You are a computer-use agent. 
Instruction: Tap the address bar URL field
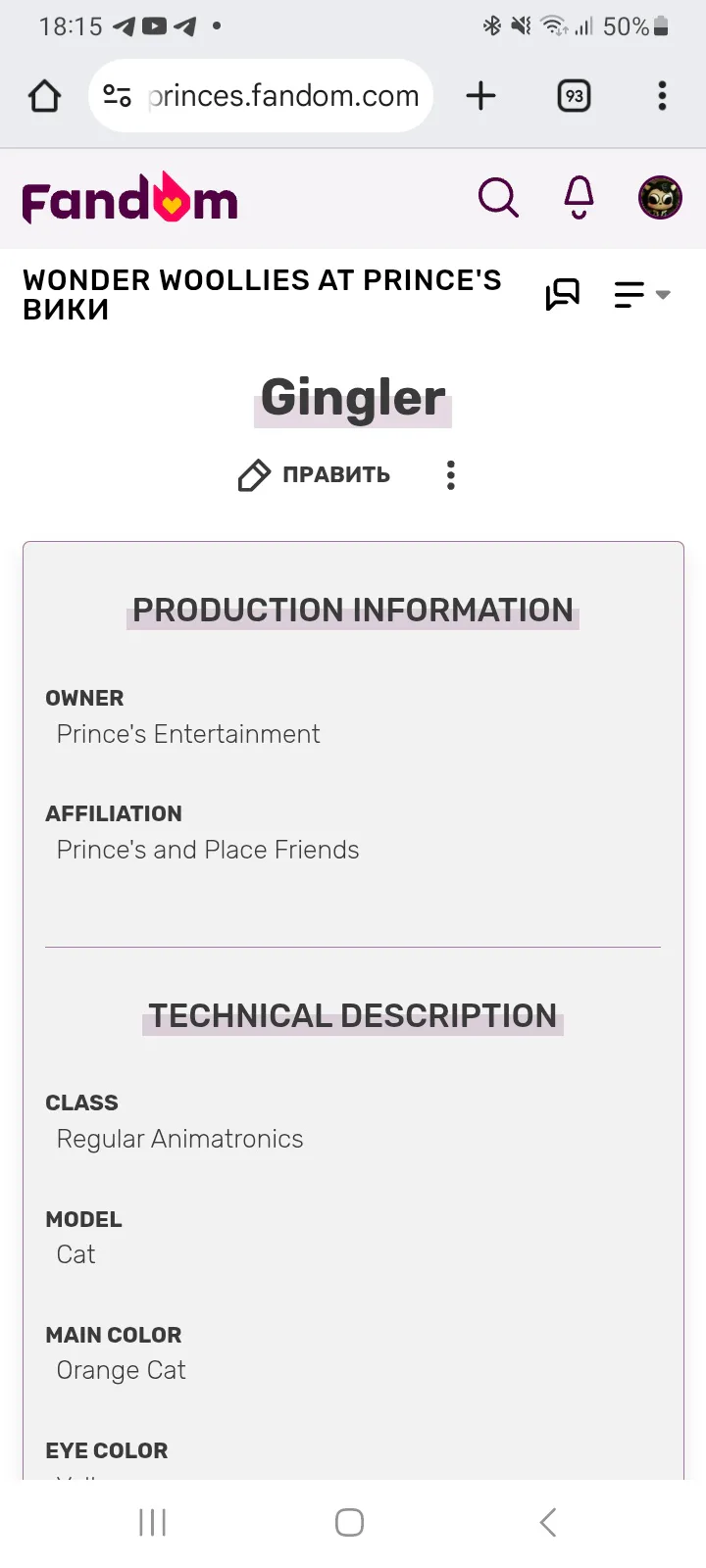click(284, 96)
